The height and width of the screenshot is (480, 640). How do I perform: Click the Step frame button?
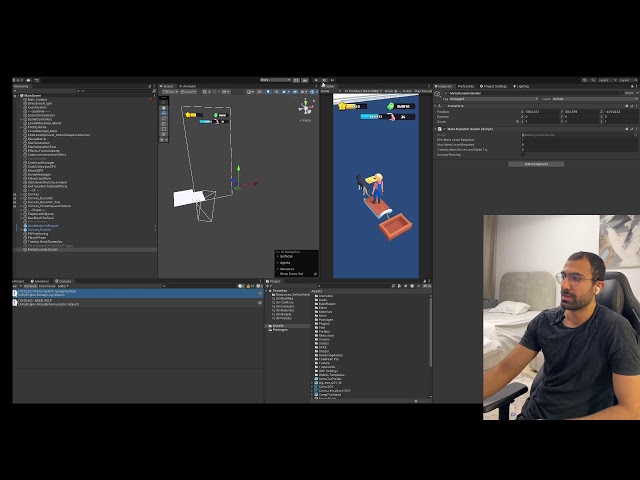click(332, 80)
